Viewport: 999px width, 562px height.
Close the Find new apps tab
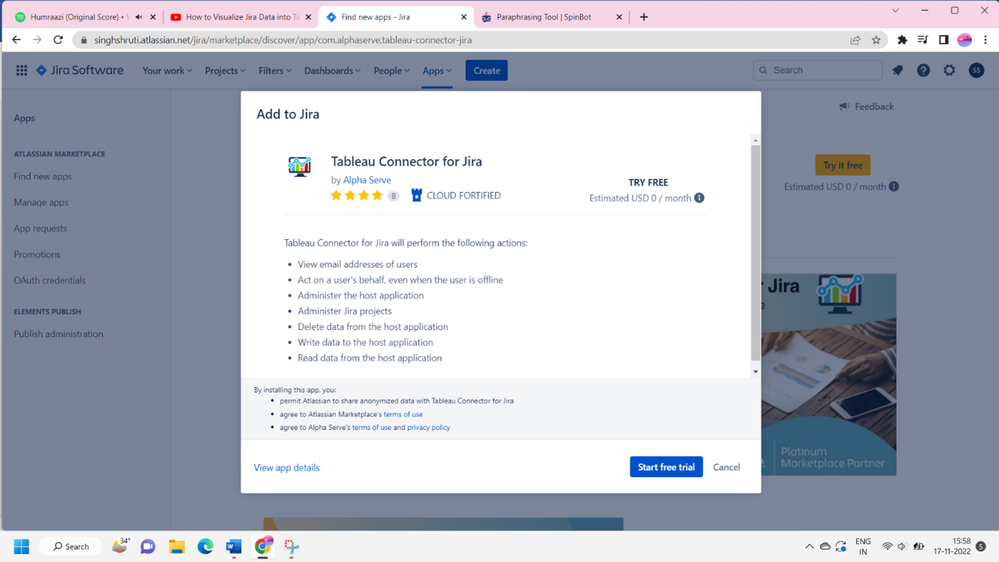point(463,17)
